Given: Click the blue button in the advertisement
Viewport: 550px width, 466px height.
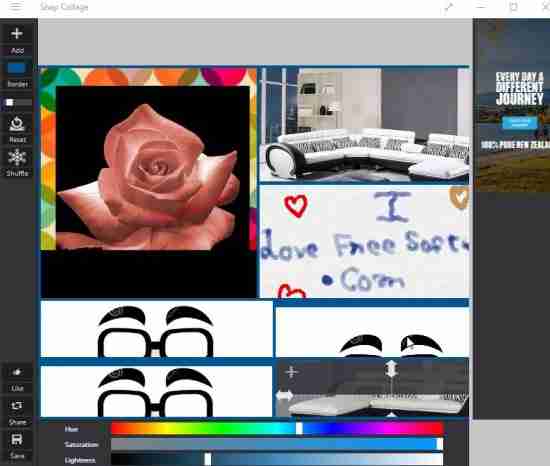Looking at the screenshot, I should click(x=519, y=123).
